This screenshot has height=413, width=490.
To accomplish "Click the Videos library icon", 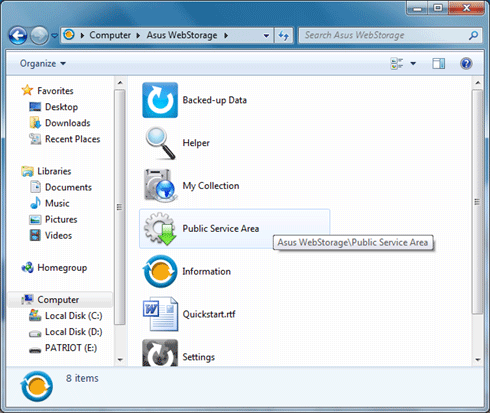I will [x=35, y=235].
